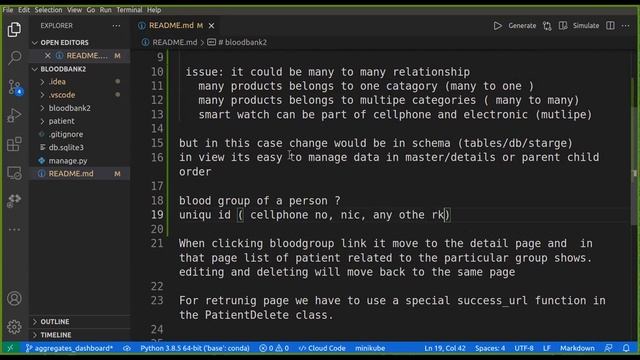Open the Explorer view in activity bar
The width and height of the screenshot is (640, 360).
coord(14,29)
